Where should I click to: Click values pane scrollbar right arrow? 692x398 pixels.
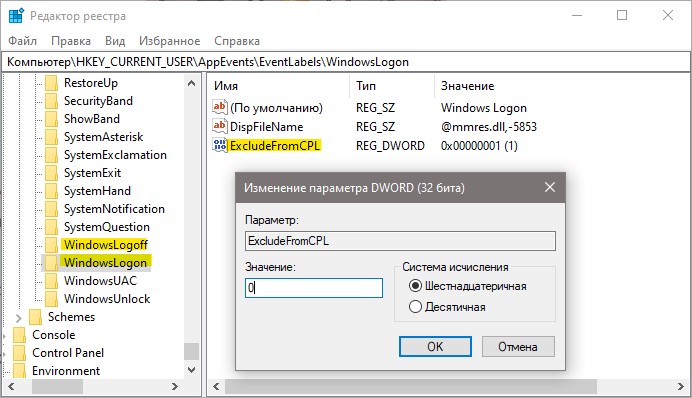click(x=681, y=387)
